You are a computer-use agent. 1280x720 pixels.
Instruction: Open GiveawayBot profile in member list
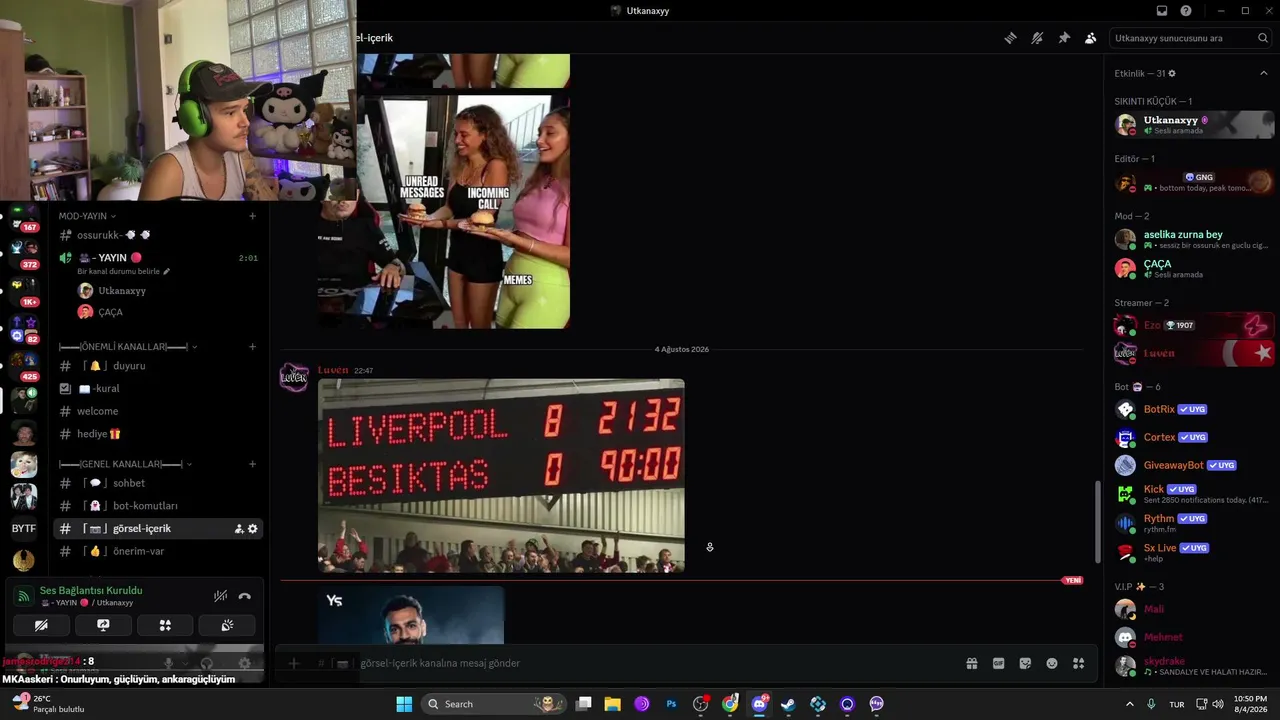click(1194, 465)
